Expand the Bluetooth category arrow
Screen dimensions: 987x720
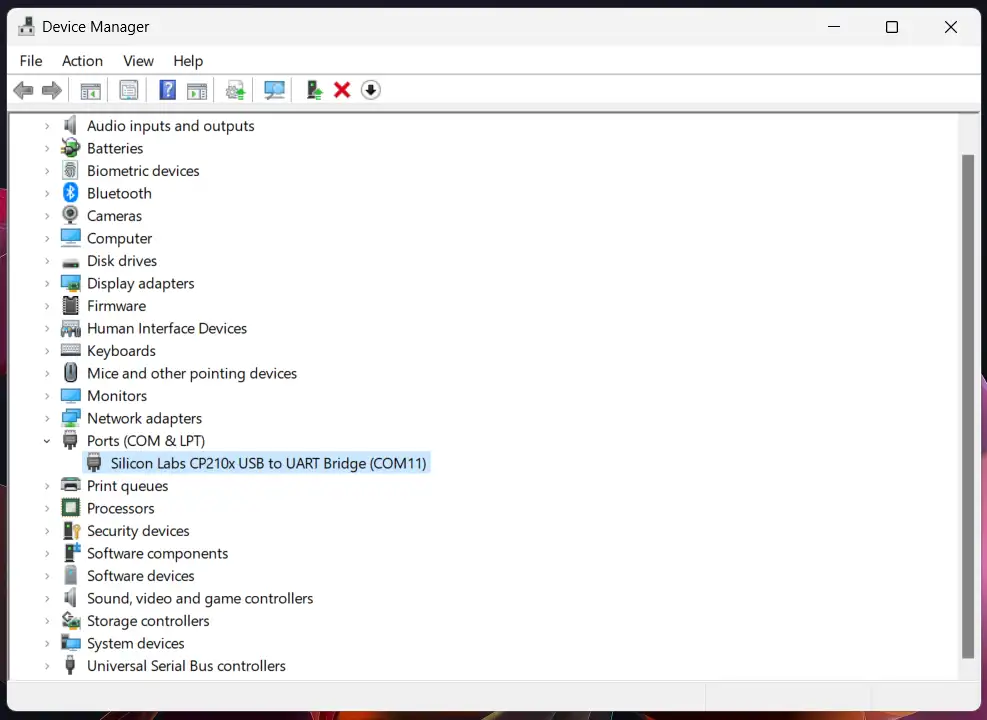click(47, 194)
